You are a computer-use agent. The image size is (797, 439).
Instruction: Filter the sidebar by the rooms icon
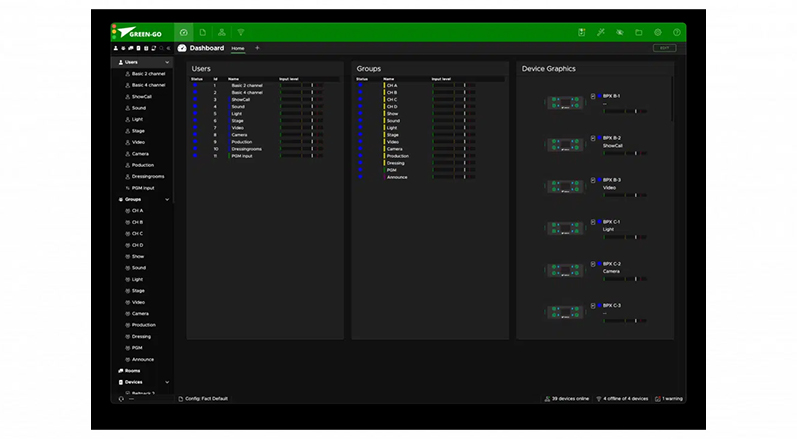pyautogui.click(x=131, y=48)
